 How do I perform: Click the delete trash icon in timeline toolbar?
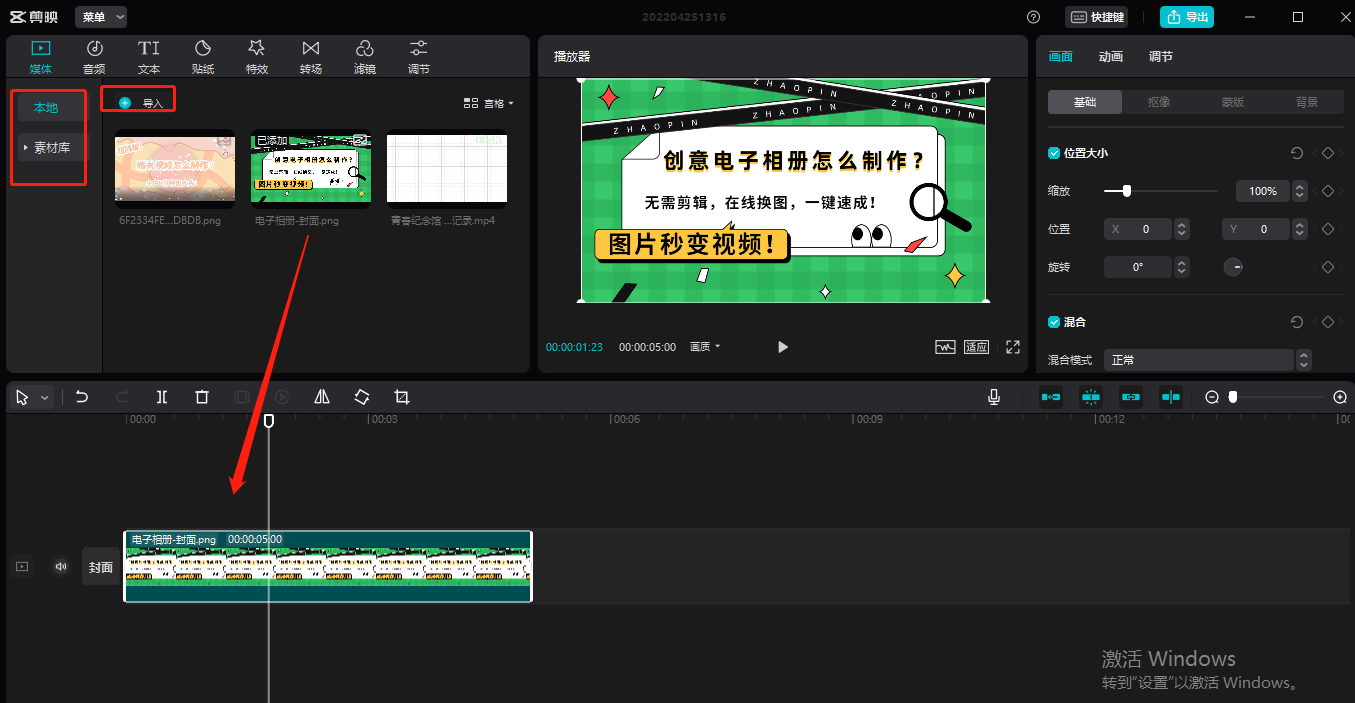click(x=202, y=397)
